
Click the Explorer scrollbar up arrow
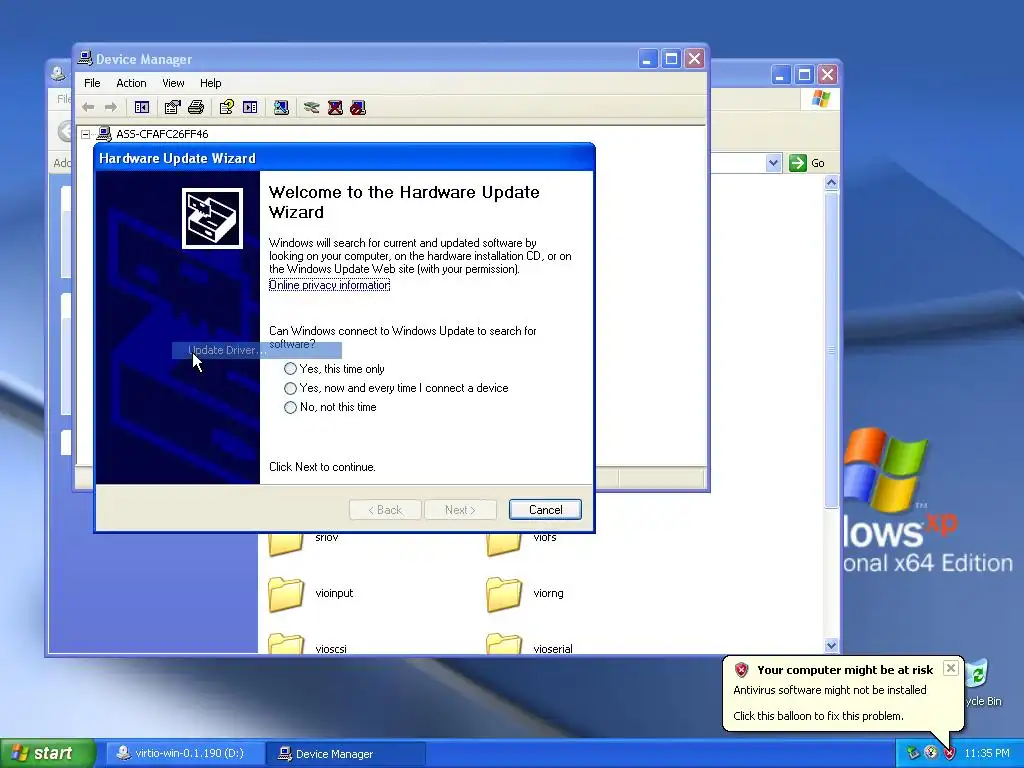pos(831,183)
